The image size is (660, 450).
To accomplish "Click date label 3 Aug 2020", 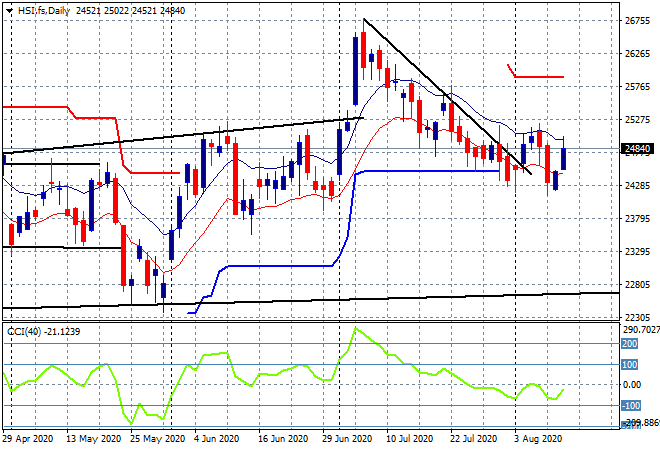I will pos(538,439).
